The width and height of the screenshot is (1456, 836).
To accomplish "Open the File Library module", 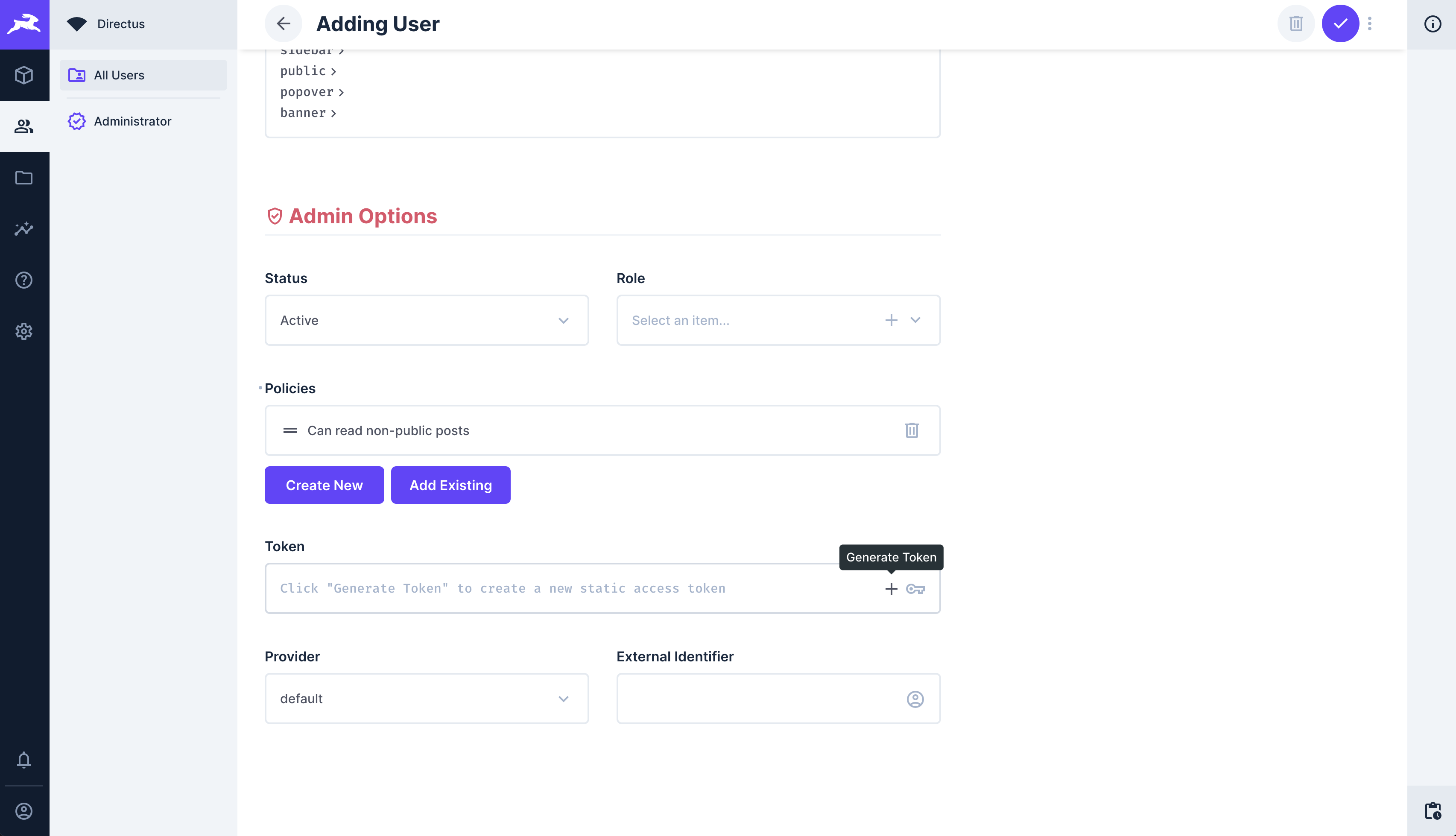I will [24, 178].
